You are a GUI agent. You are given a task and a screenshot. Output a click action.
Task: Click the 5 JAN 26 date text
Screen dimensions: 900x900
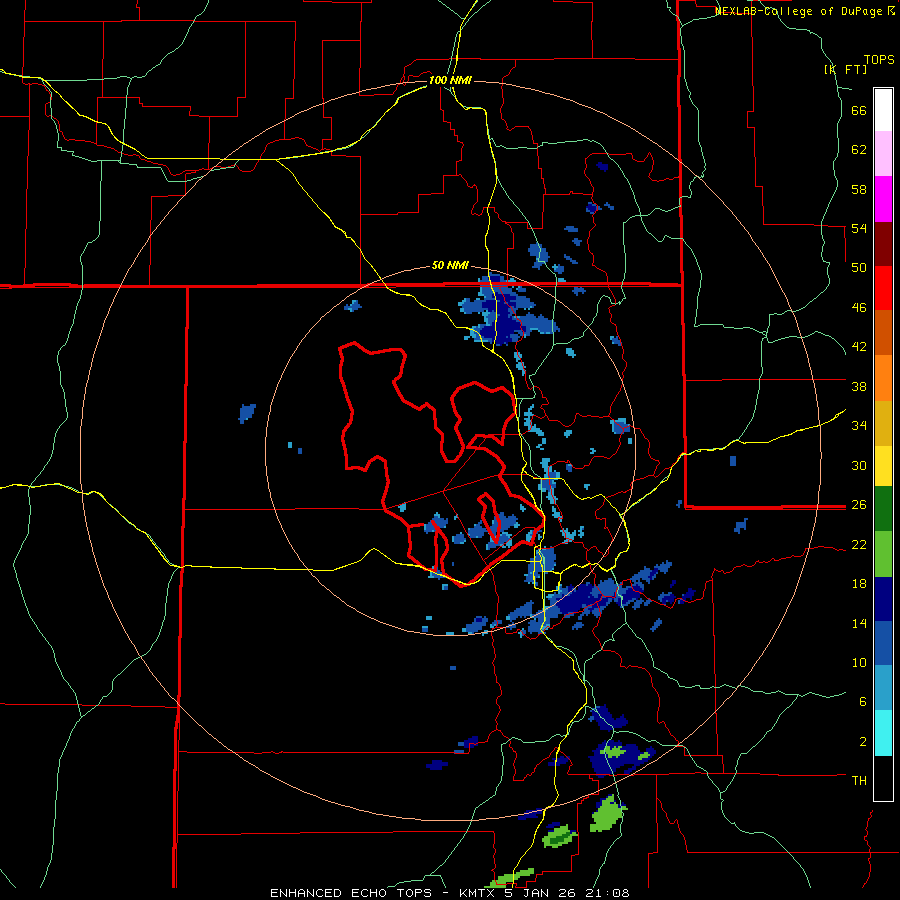[541, 893]
